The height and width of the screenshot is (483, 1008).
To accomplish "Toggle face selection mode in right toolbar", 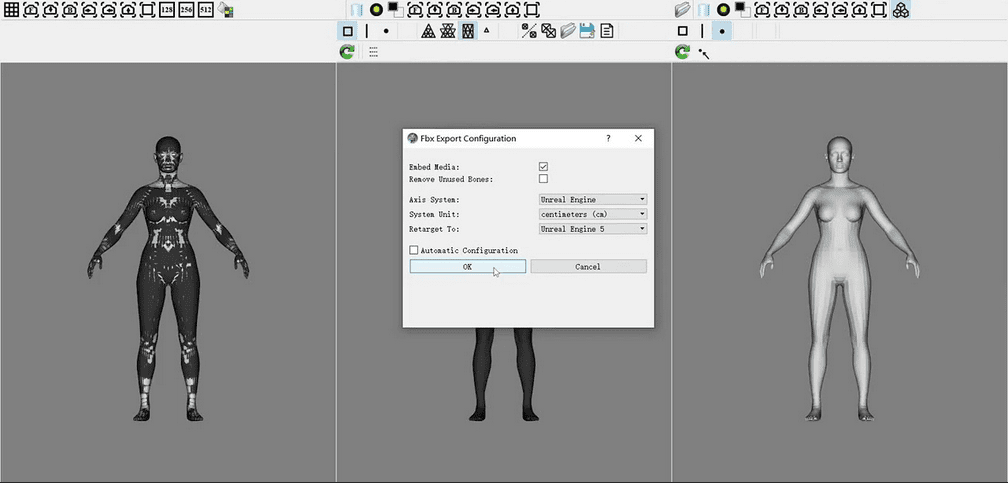I will click(x=683, y=31).
